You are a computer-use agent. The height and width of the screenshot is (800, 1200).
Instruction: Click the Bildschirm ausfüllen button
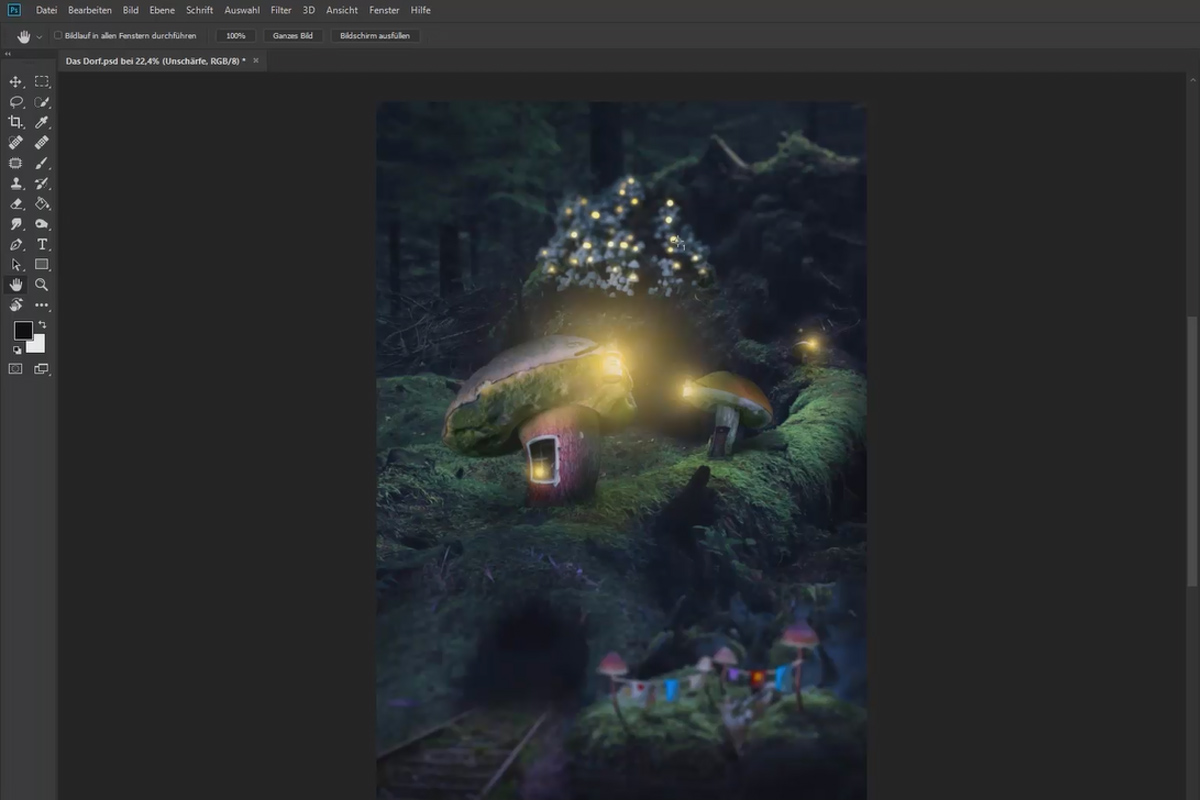pyautogui.click(x=376, y=35)
